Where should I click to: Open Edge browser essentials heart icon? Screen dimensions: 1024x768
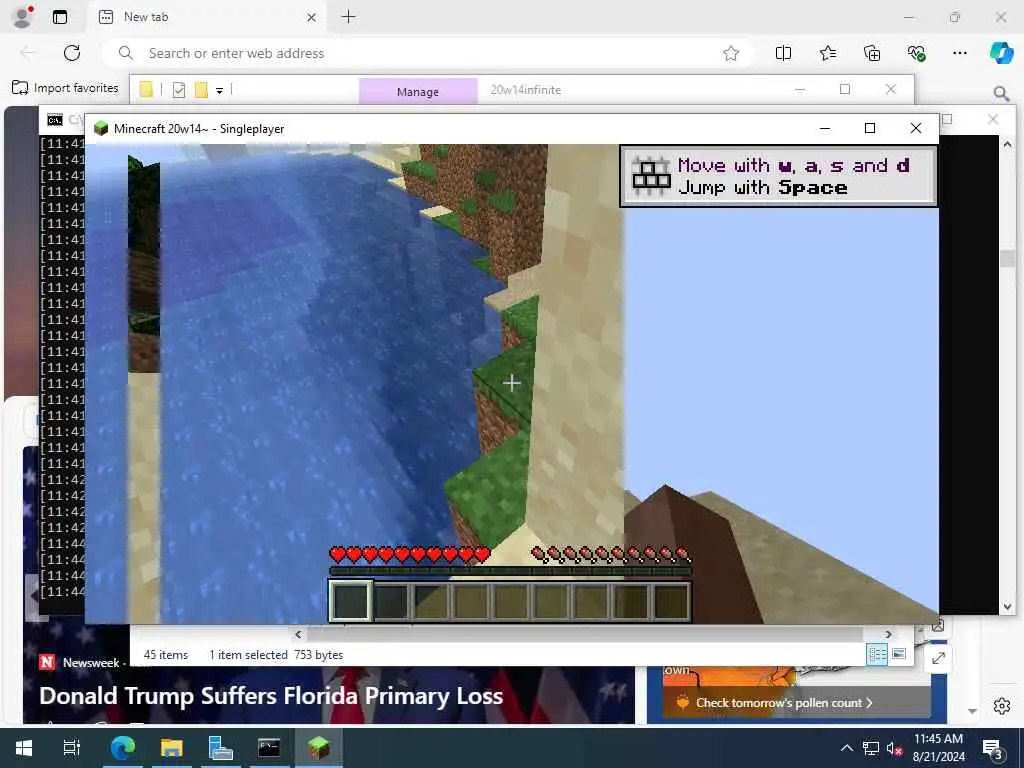[916, 54]
